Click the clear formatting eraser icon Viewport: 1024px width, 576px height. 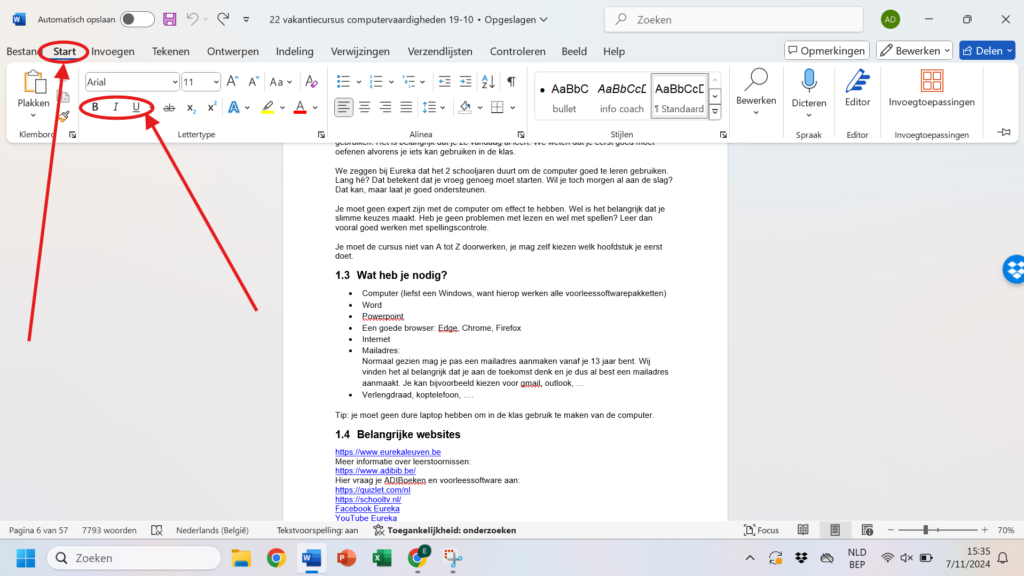(x=311, y=82)
